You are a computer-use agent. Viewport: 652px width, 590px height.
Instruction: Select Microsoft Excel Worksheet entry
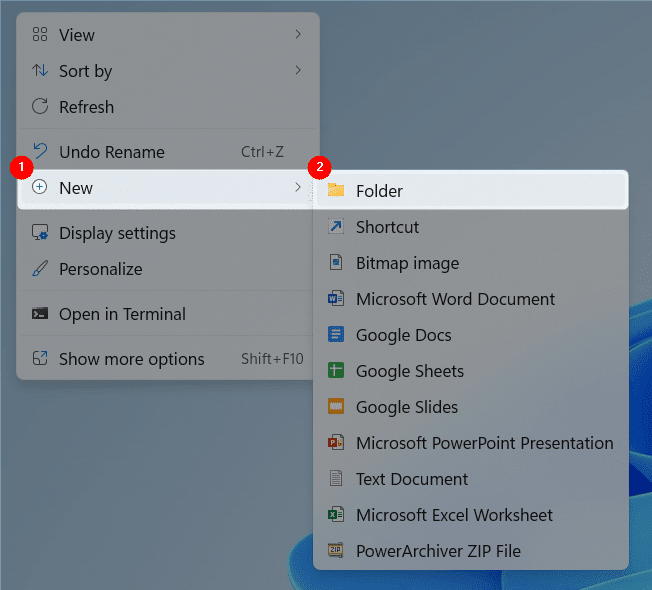click(472, 515)
